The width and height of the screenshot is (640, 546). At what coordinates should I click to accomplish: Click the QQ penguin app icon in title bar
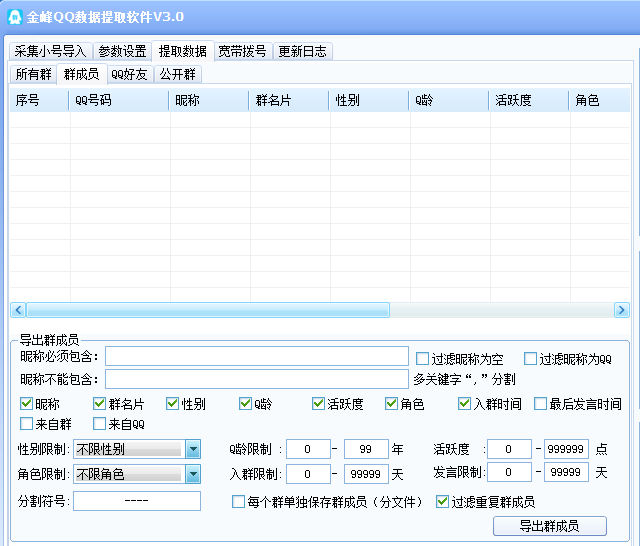point(15,17)
